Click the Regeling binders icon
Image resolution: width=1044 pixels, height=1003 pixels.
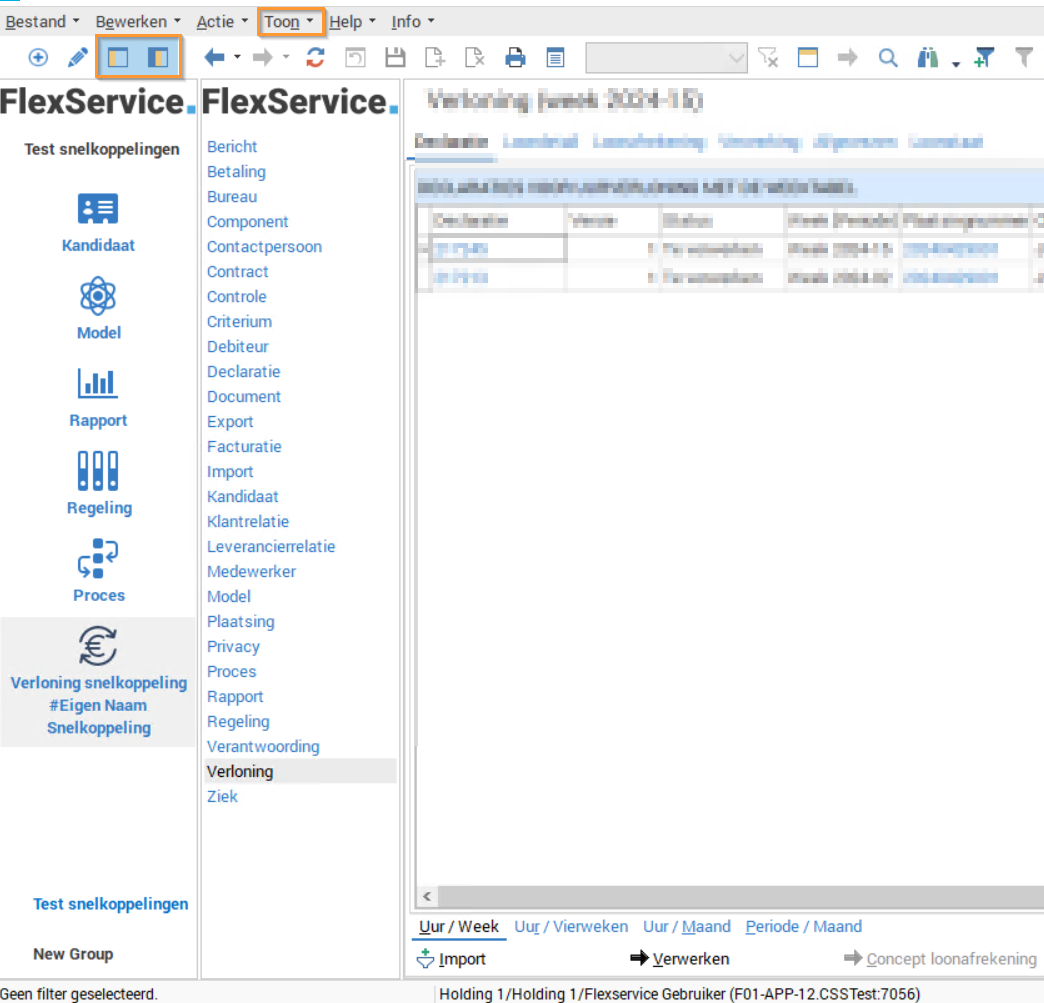(x=98, y=470)
